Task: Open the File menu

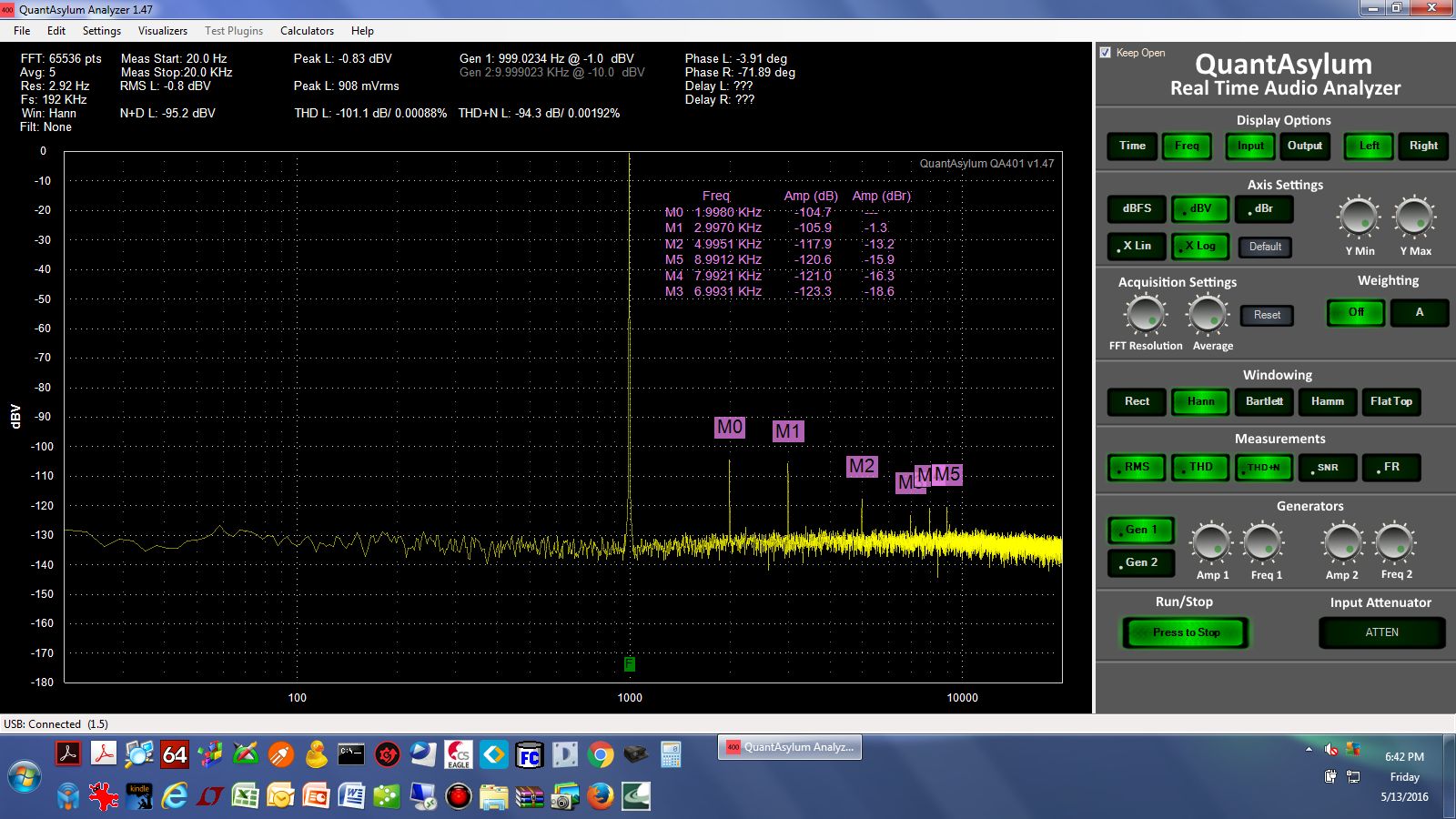Action: coord(22,30)
